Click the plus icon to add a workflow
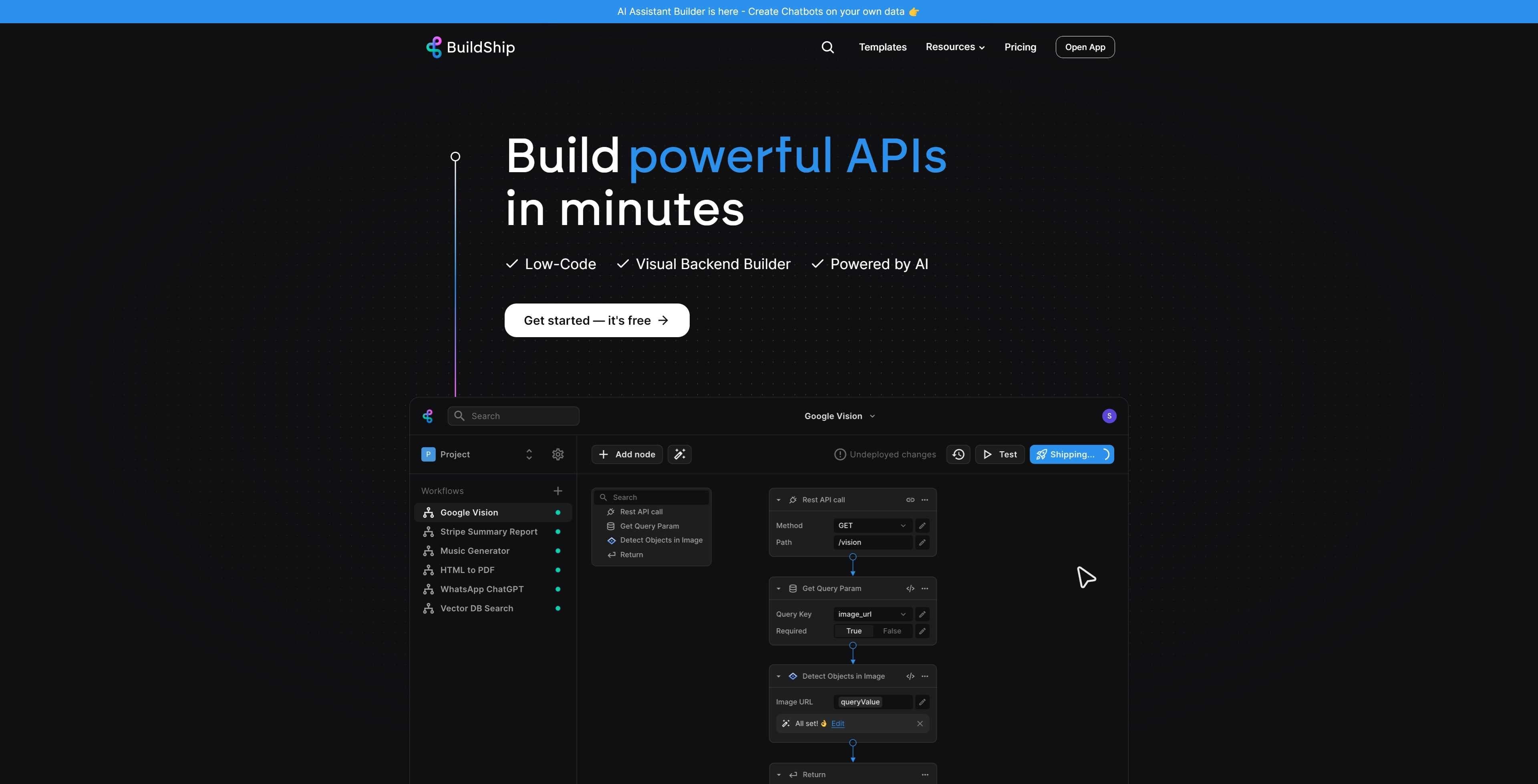This screenshot has height=784, width=1538. click(557, 490)
